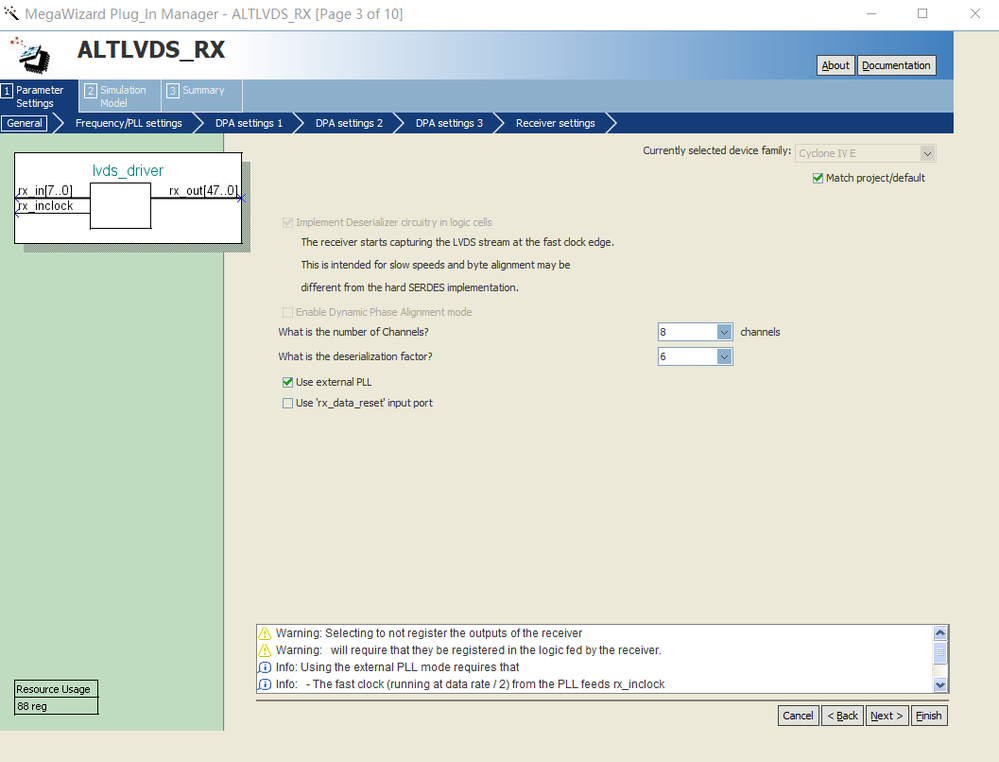The width and height of the screenshot is (999, 762).
Task: Click the Finish button
Action: (x=929, y=715)
